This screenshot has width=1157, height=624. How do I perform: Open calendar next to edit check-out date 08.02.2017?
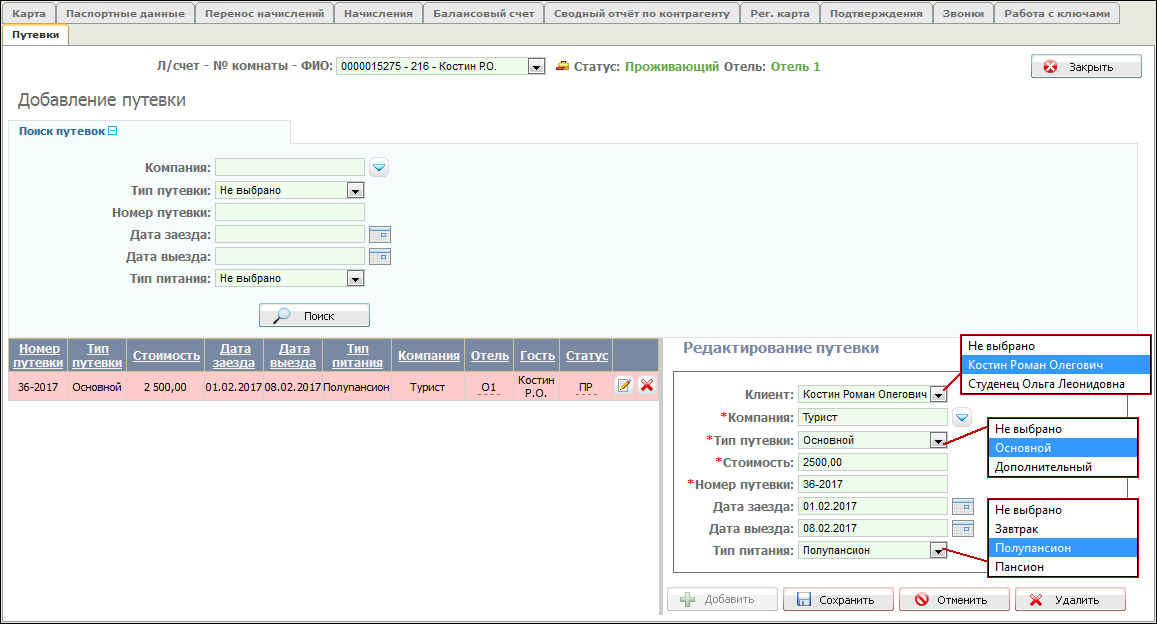click(962, 528)
